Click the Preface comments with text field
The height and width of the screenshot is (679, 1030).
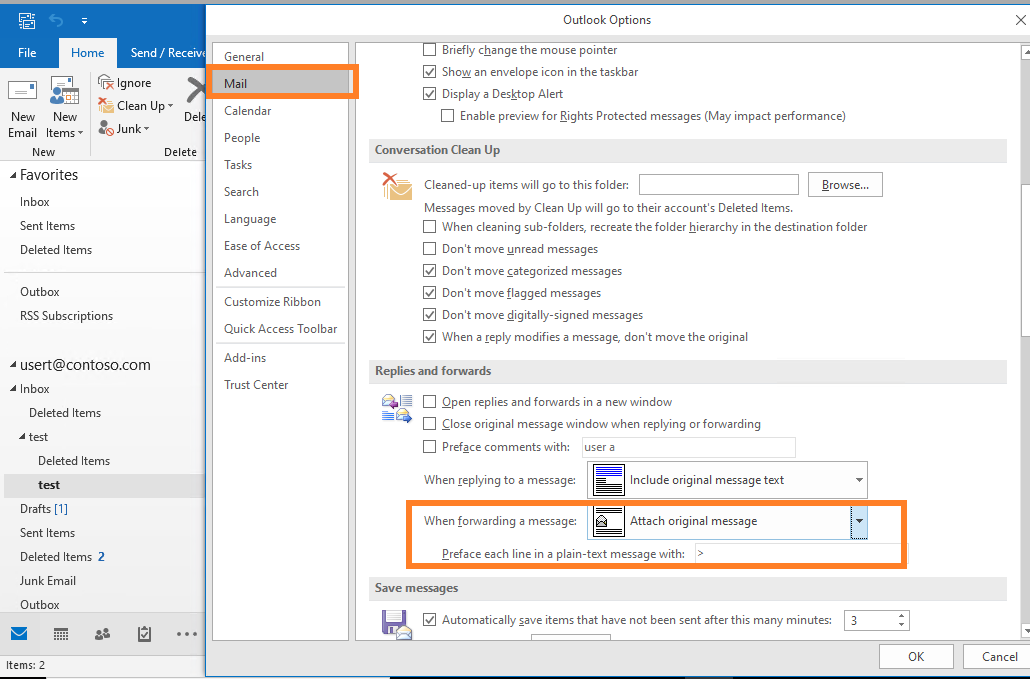point(688,447)
